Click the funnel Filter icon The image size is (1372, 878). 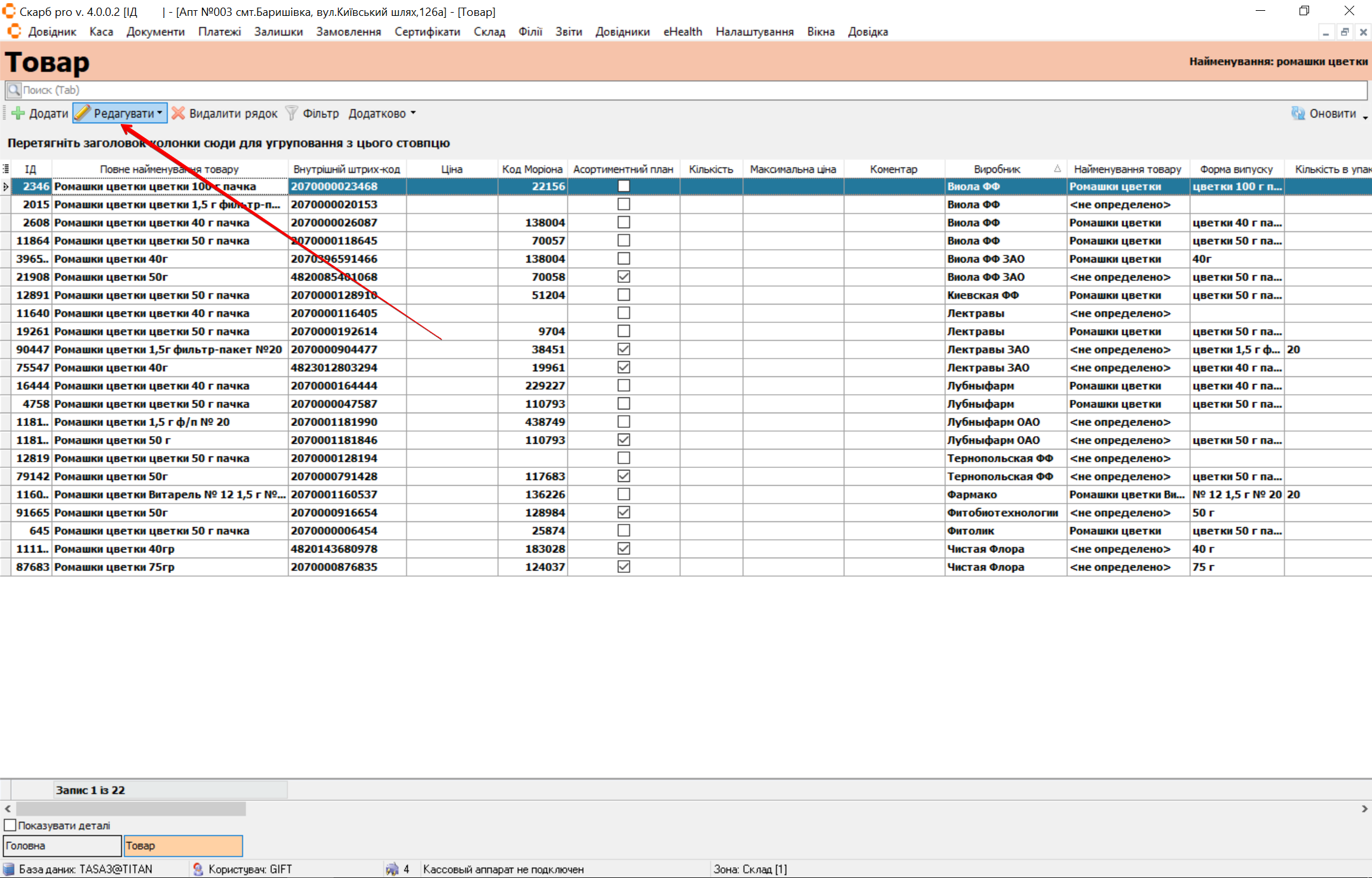pos(292,113)
